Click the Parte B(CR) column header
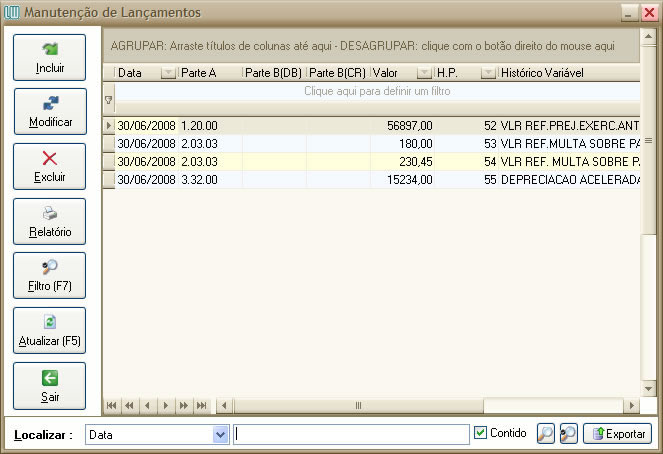Image resolution: width=663 pixels, height=454 pixels. [x=338, y=73]
